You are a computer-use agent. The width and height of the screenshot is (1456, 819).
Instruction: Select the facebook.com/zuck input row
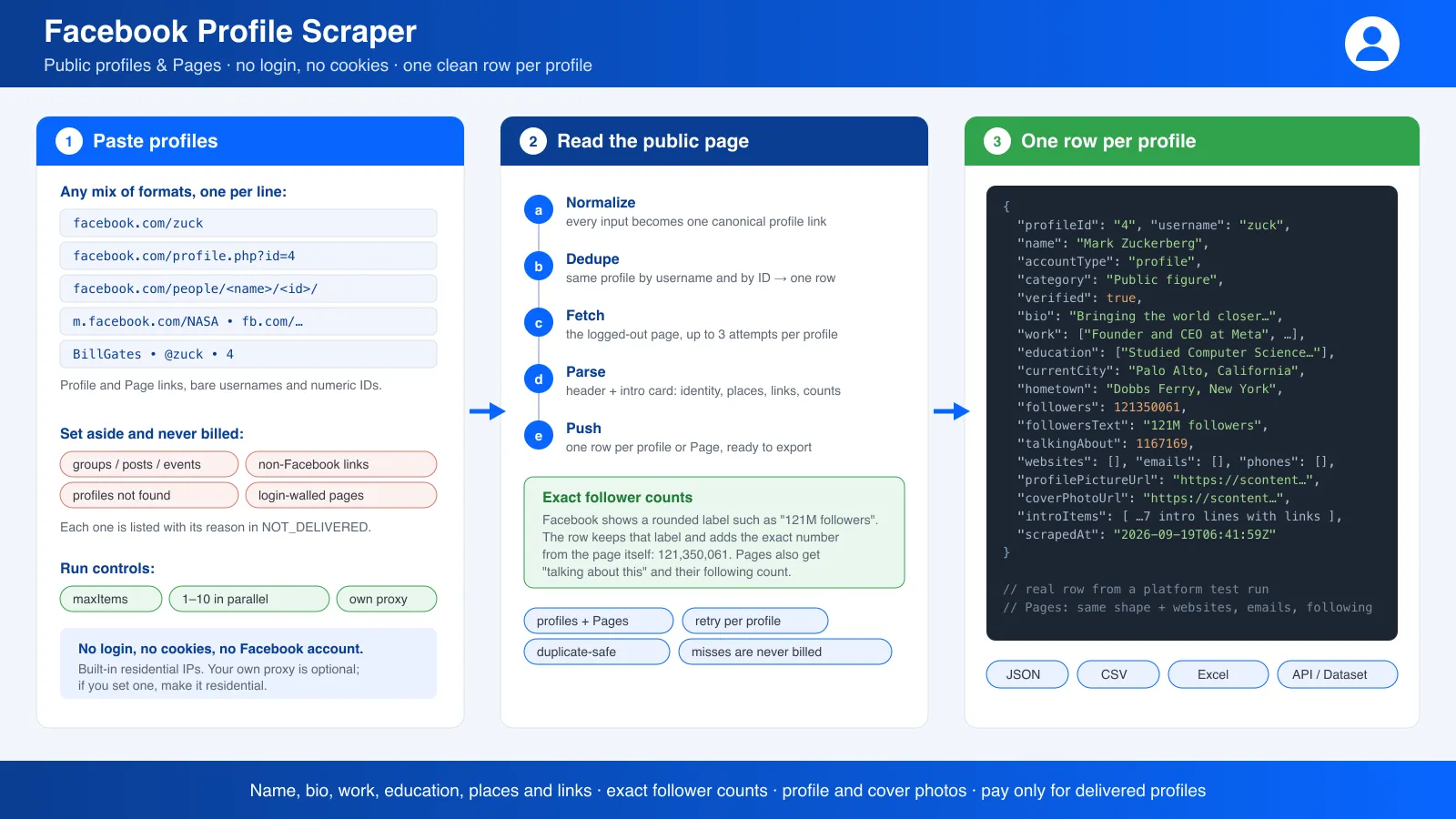(248, 223)
